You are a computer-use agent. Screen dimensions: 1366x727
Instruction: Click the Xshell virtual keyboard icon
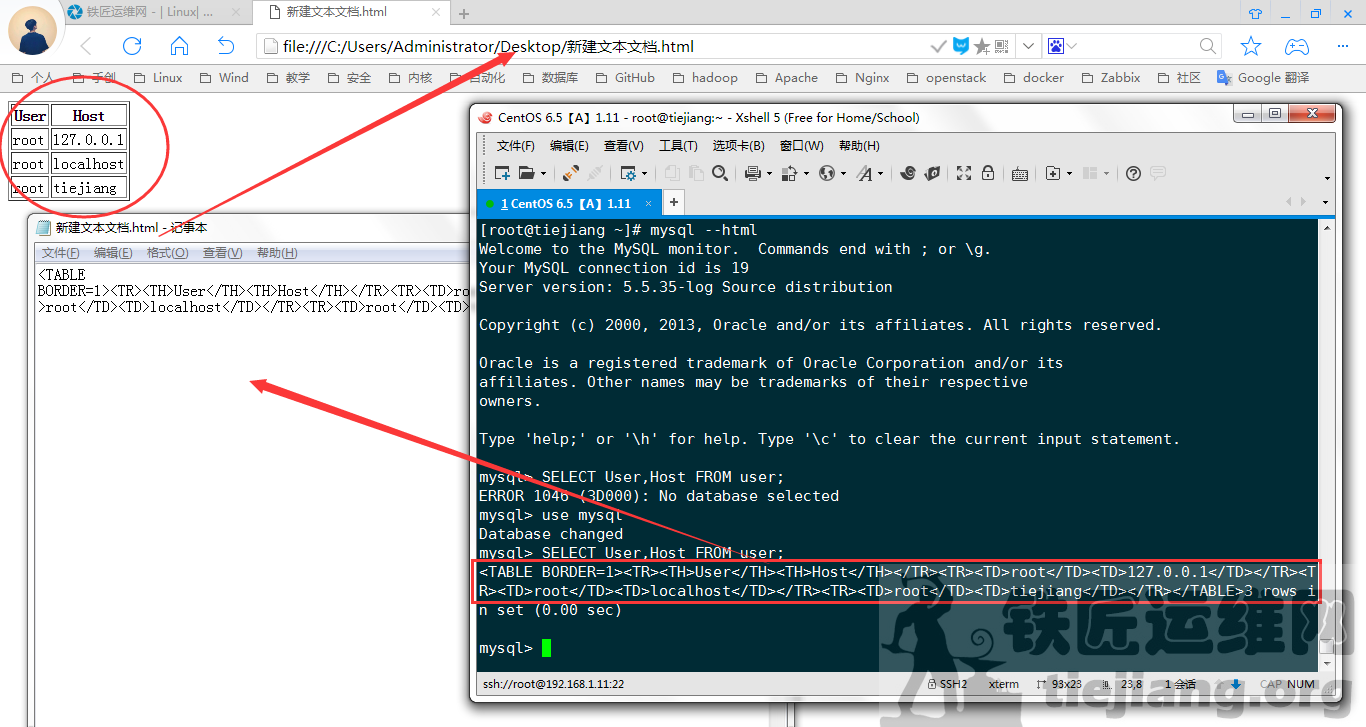(1020, 173)
